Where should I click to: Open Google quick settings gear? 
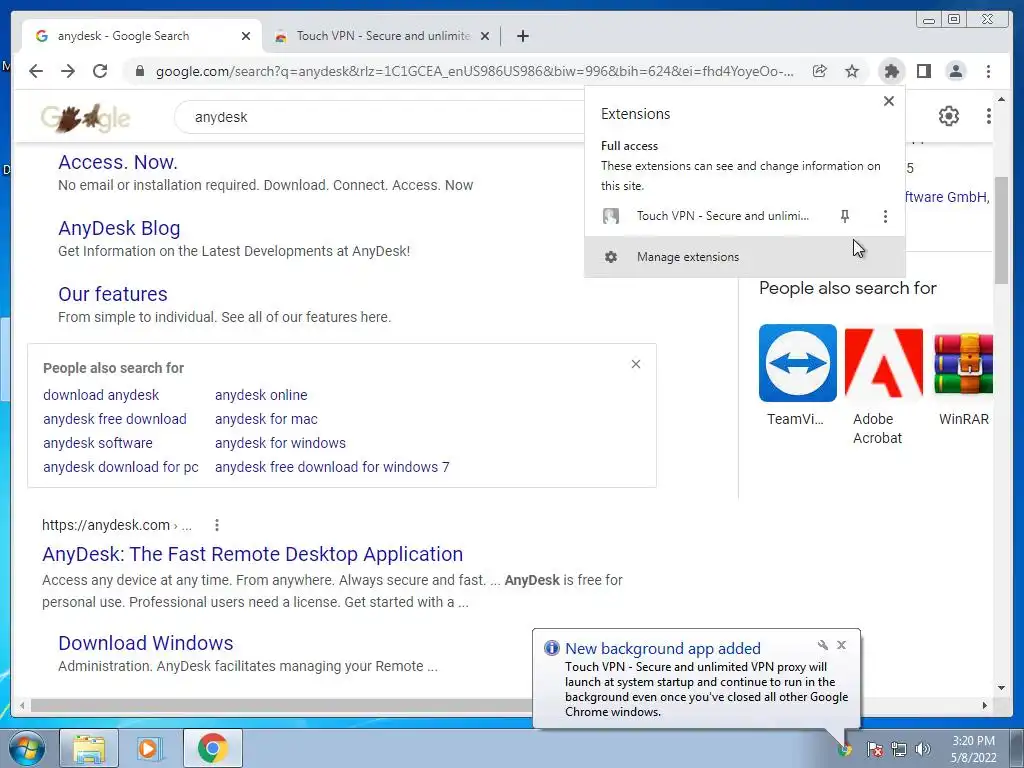[948, 116]
